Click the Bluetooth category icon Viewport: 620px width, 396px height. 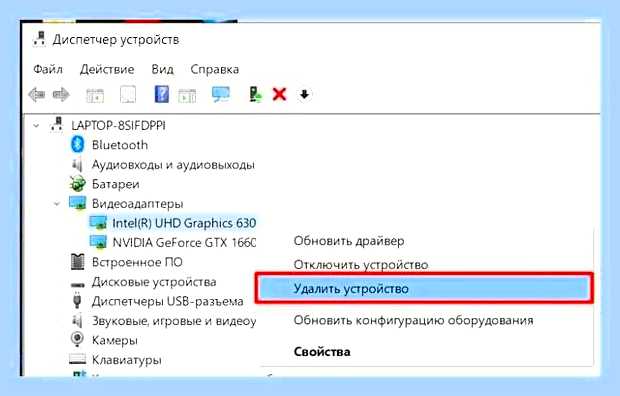78,144
